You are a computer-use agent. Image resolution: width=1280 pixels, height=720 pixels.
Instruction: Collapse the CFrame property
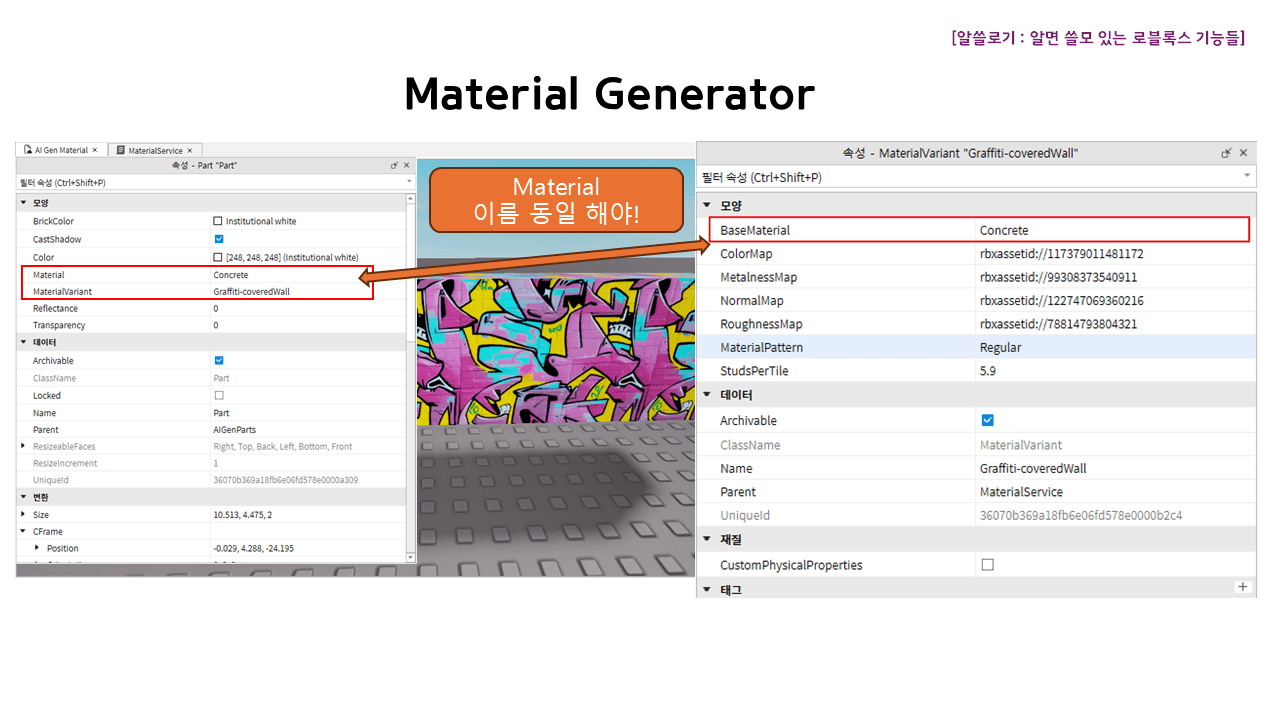24,531
